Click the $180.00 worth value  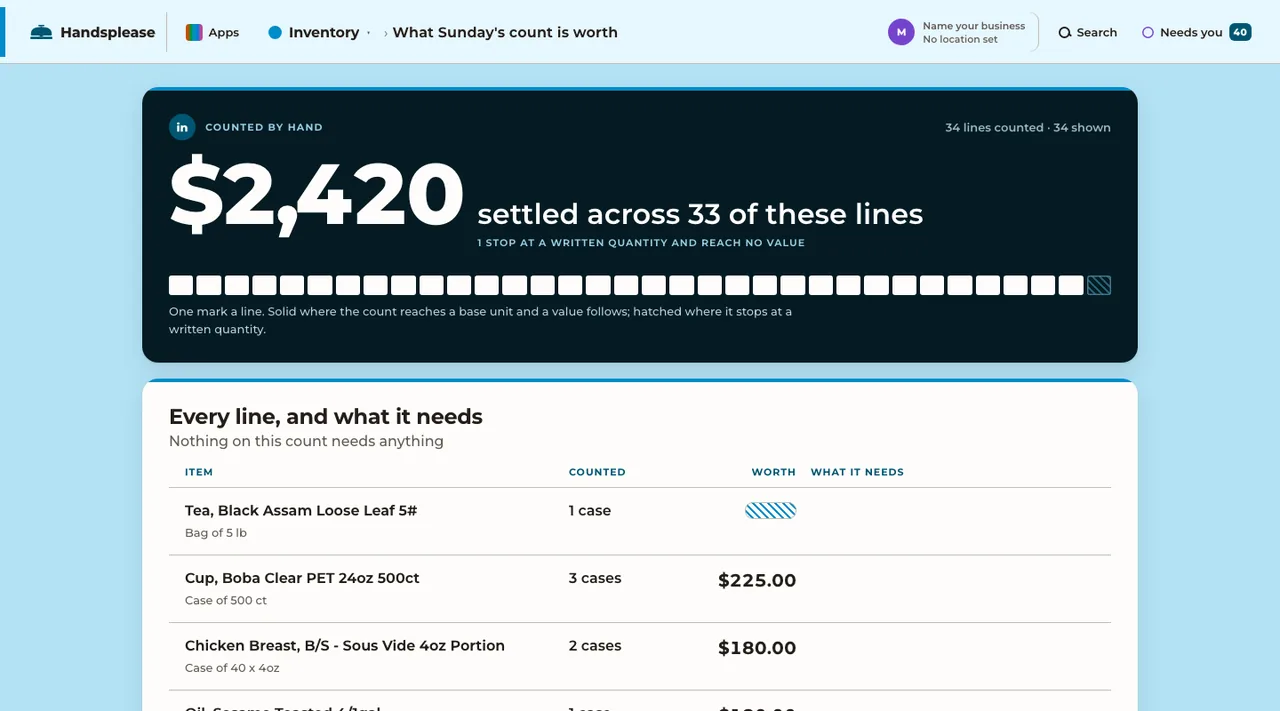[x=757, y=648]
